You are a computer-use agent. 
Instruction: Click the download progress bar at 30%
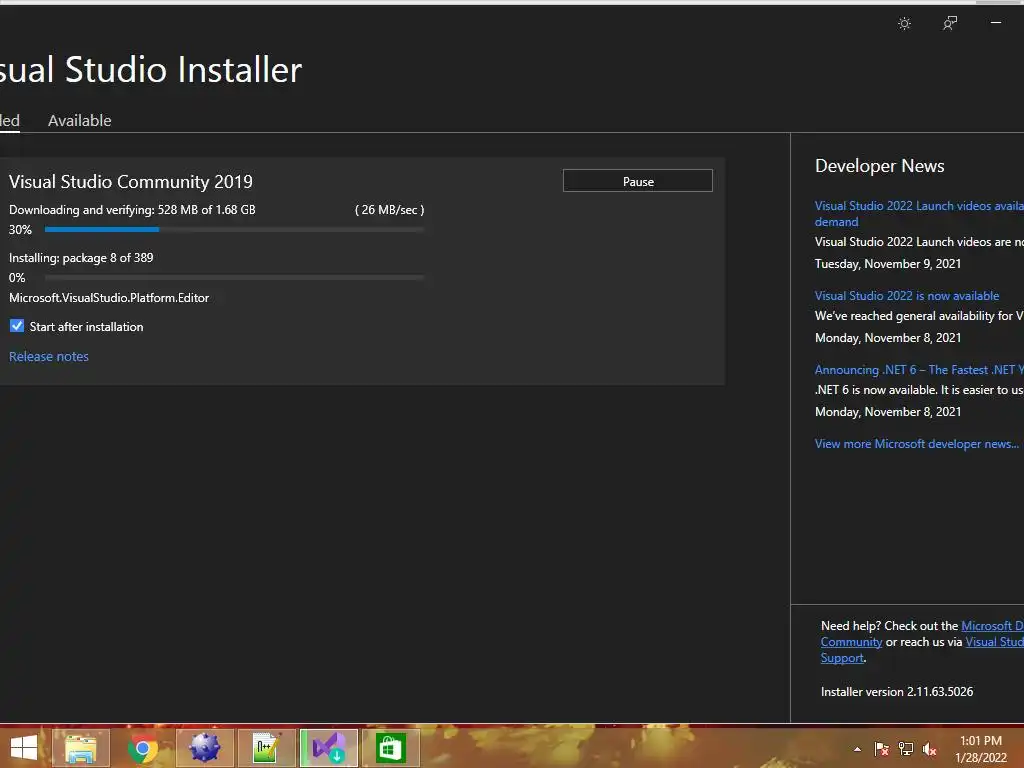(234, 229)
